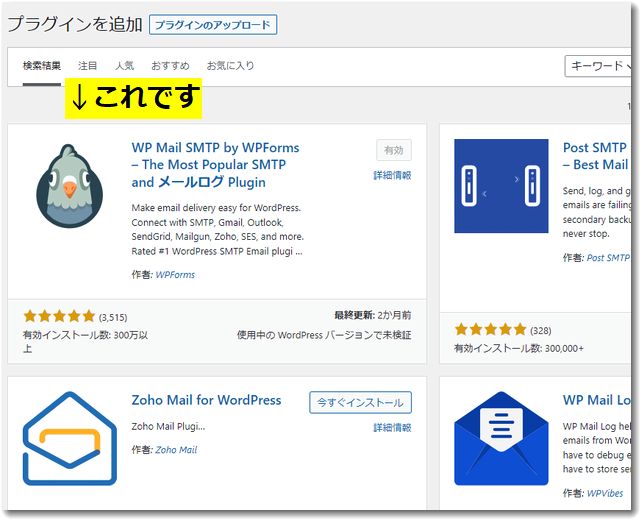Open the WPForms author link
Image resolution: width=640 pixels, height=519 pixels.
click(x=175, y=275)
